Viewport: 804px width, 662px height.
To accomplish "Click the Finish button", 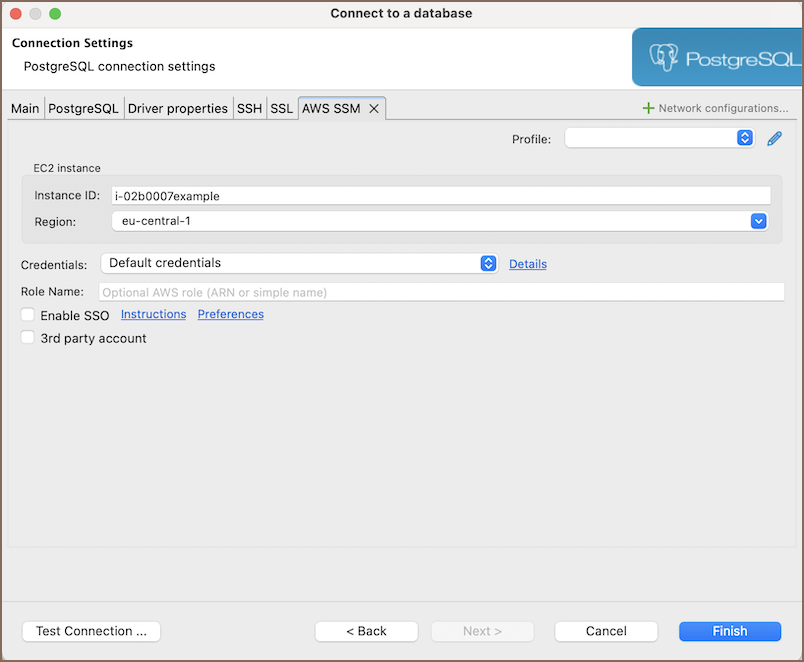I will (729, 631).
